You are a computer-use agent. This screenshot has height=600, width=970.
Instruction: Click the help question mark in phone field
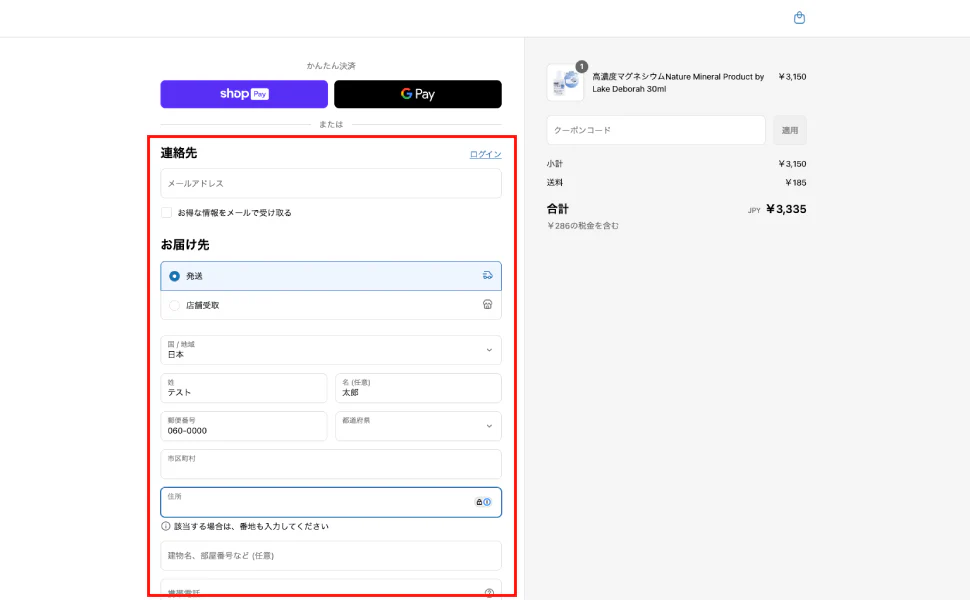click(489, 592)
